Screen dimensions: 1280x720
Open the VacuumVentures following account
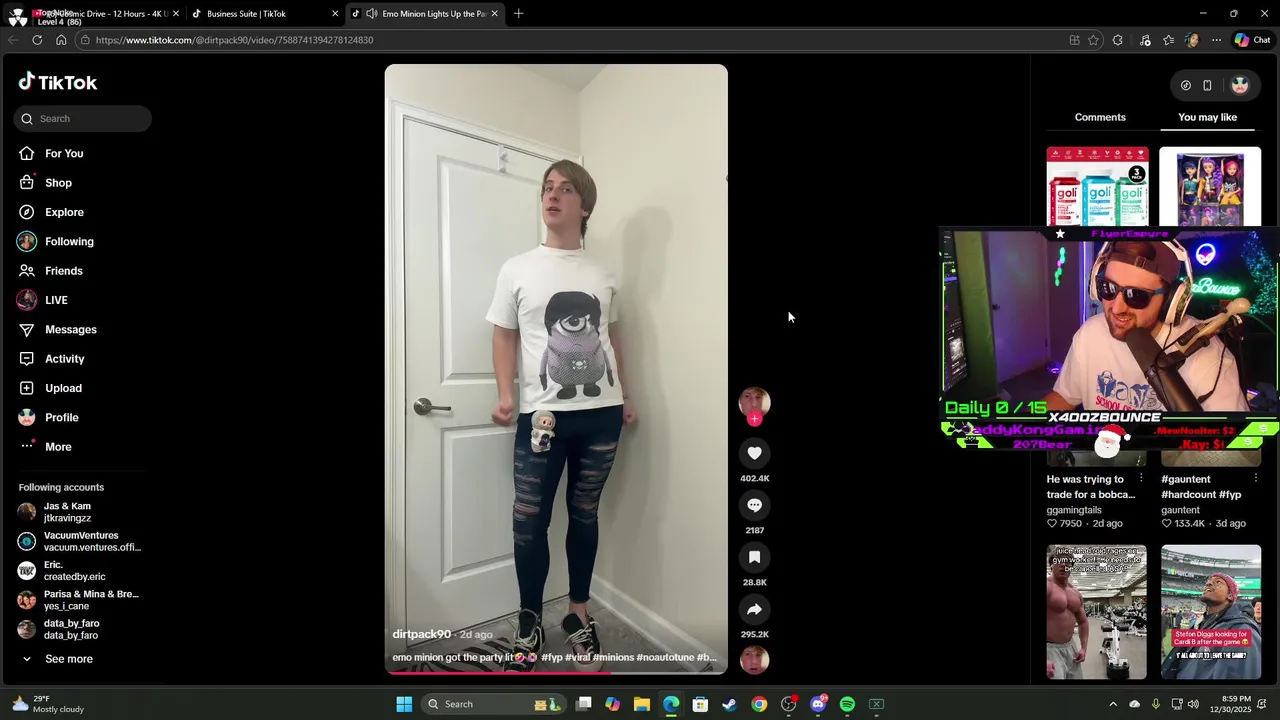[80, 541]
